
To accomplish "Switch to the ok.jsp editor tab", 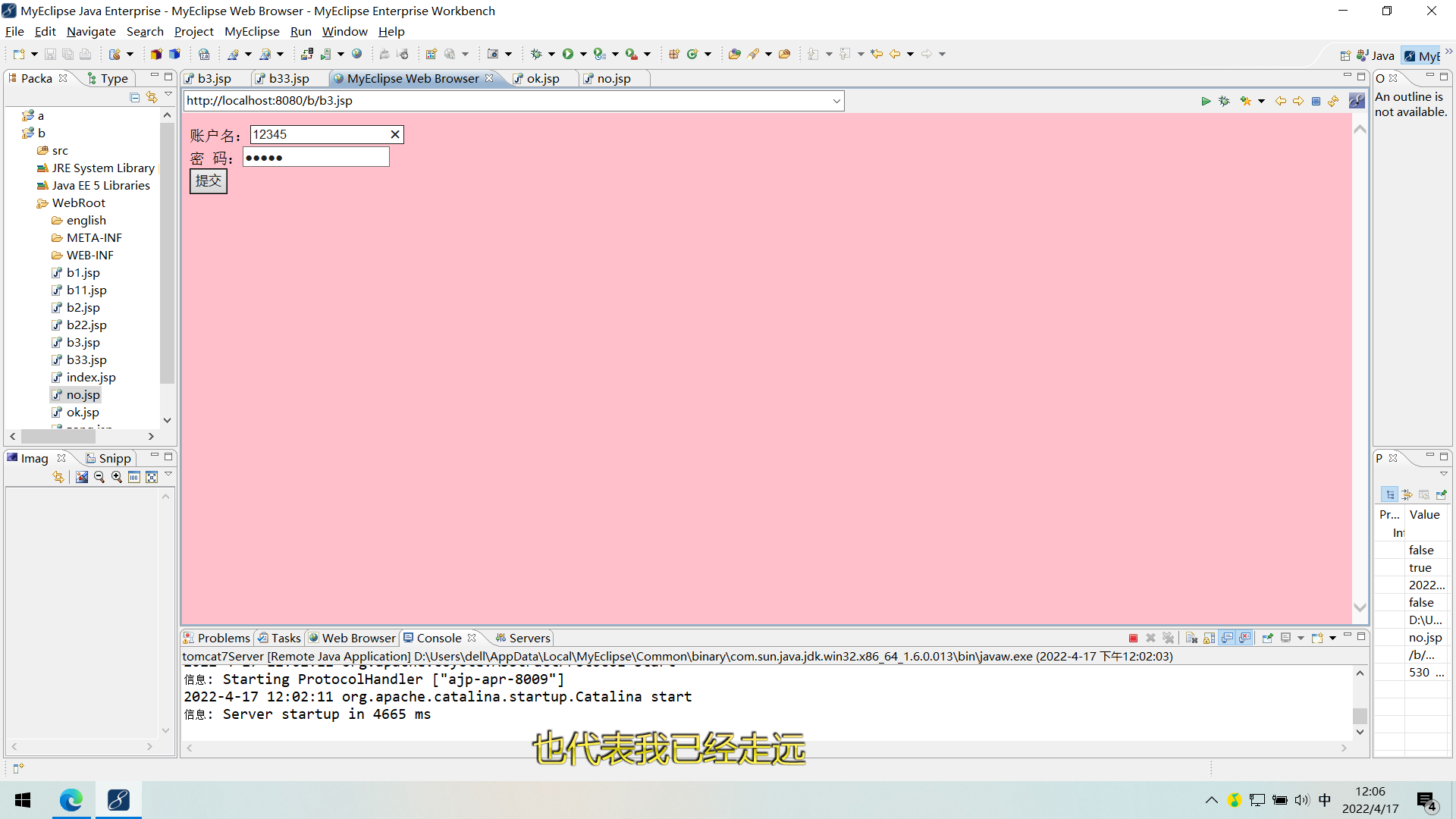I will [x=542, y=78].
